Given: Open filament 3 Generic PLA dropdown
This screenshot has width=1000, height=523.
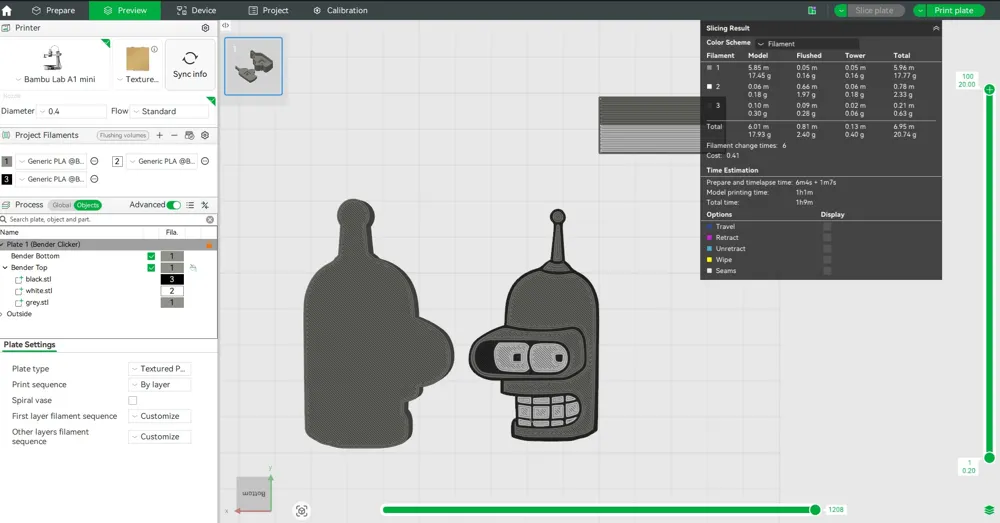Looking at the screenshot, I should point(50,179).
